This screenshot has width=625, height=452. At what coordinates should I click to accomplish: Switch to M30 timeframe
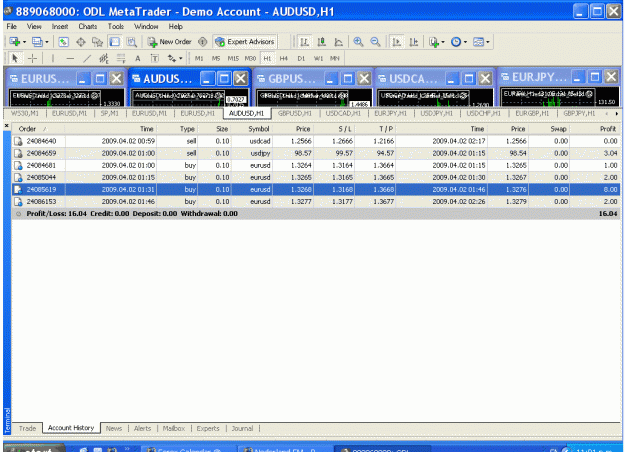(250, 59)
